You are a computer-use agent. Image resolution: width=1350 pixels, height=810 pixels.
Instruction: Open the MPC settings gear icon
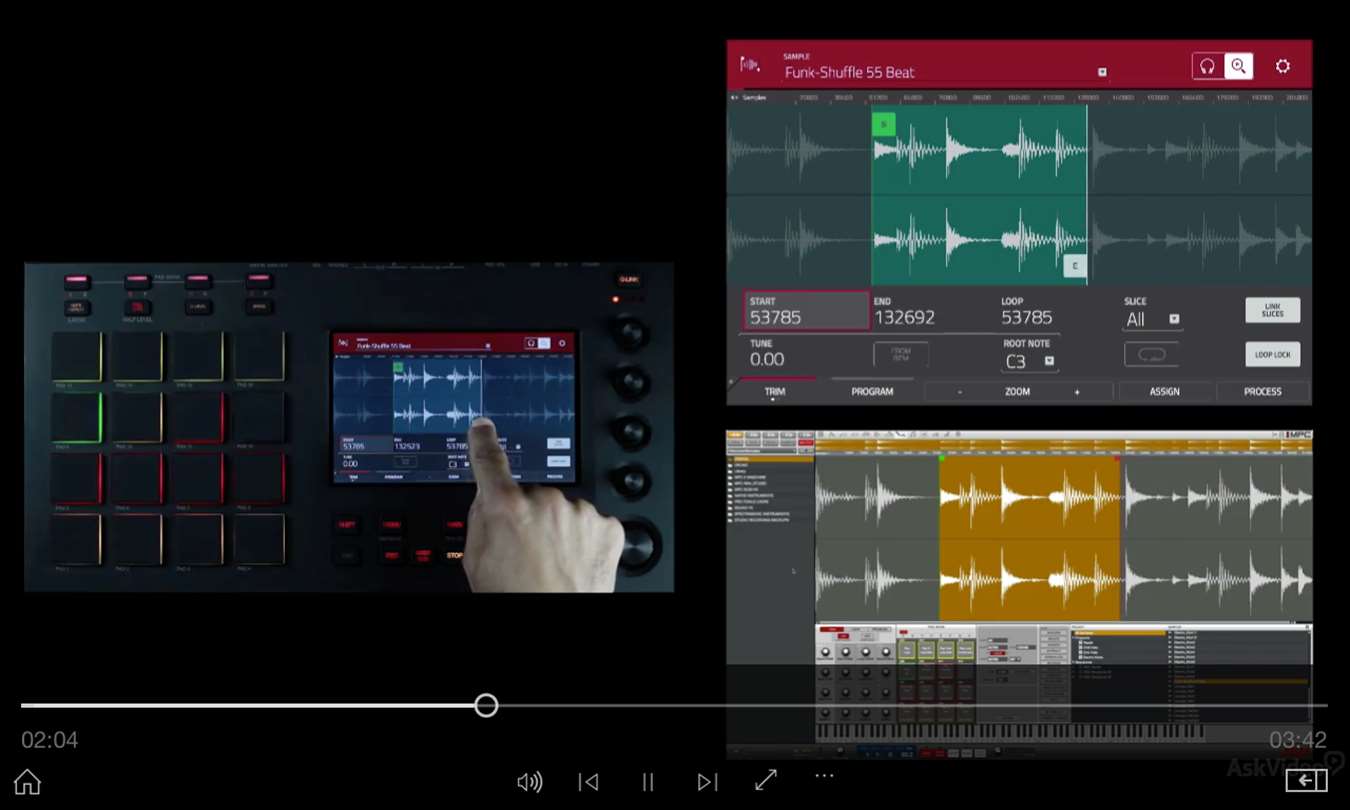click(x=1283, y=66)
